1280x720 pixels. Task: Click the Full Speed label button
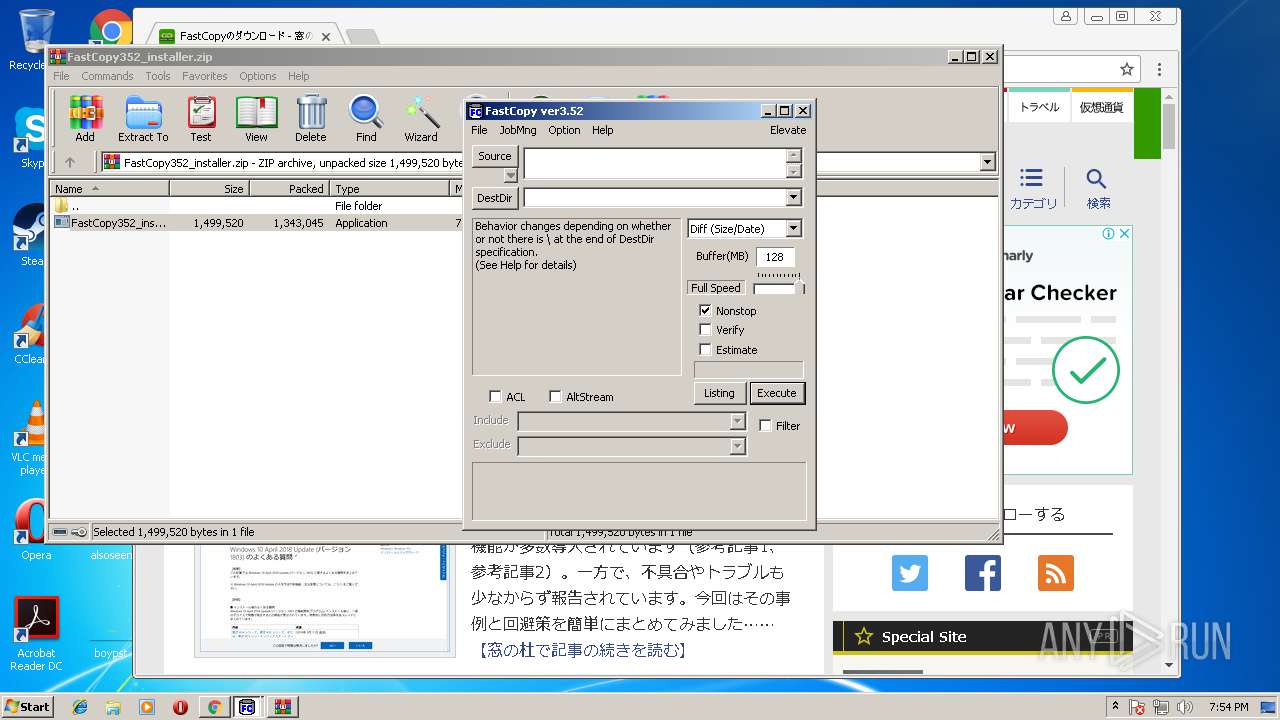[x=716, y=288]
